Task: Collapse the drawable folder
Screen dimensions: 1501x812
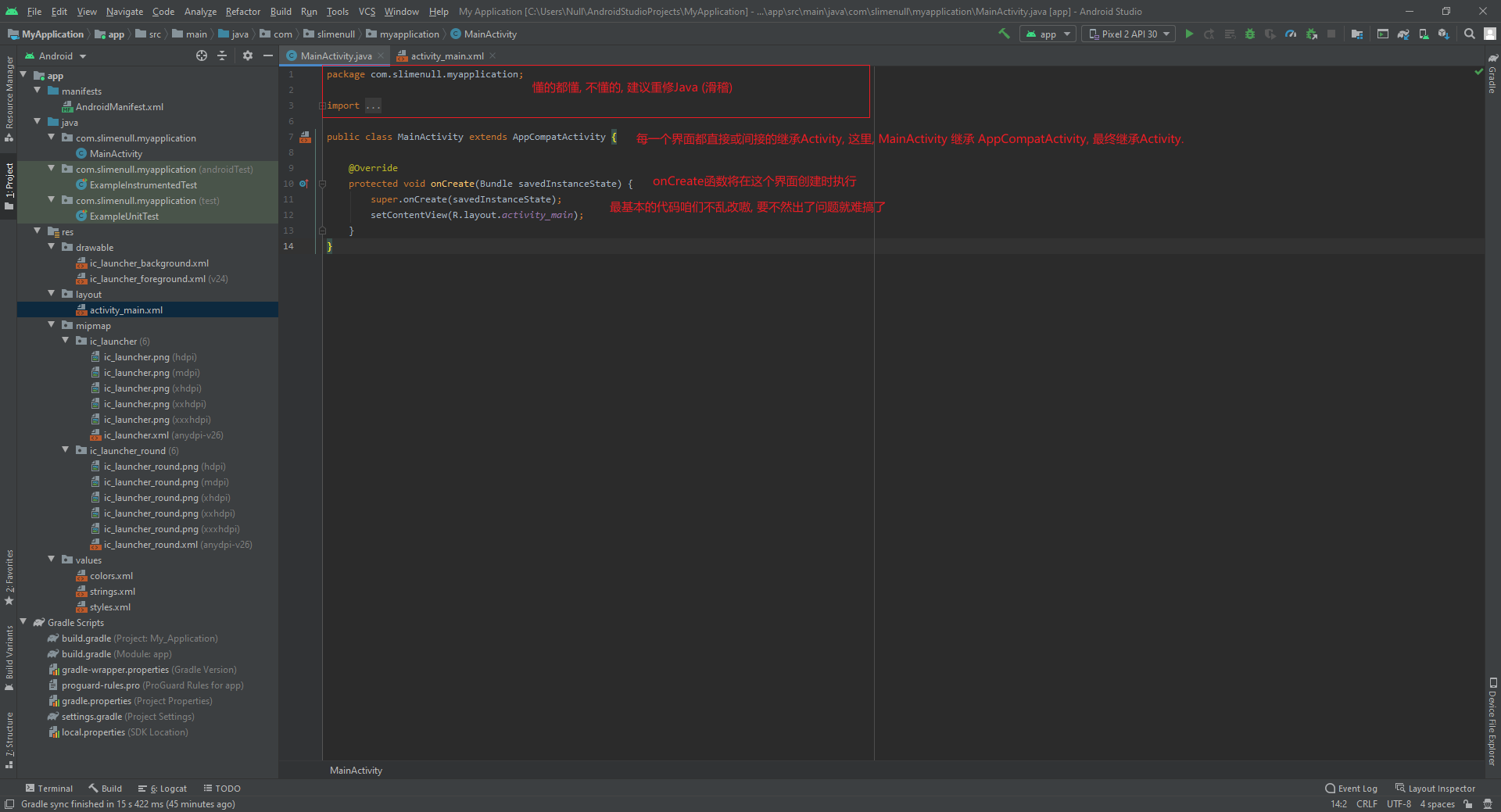Action: tap(52, 247)
